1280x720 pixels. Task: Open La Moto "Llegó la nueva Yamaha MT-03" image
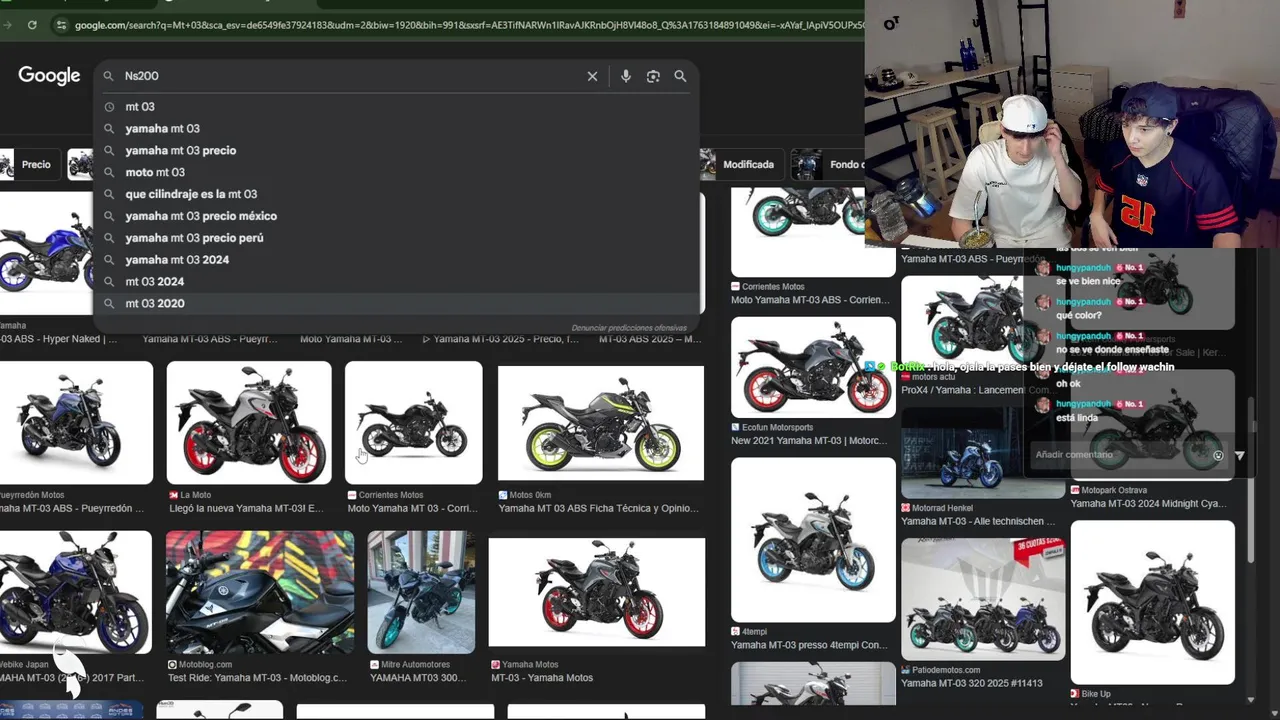pos(249,423)
